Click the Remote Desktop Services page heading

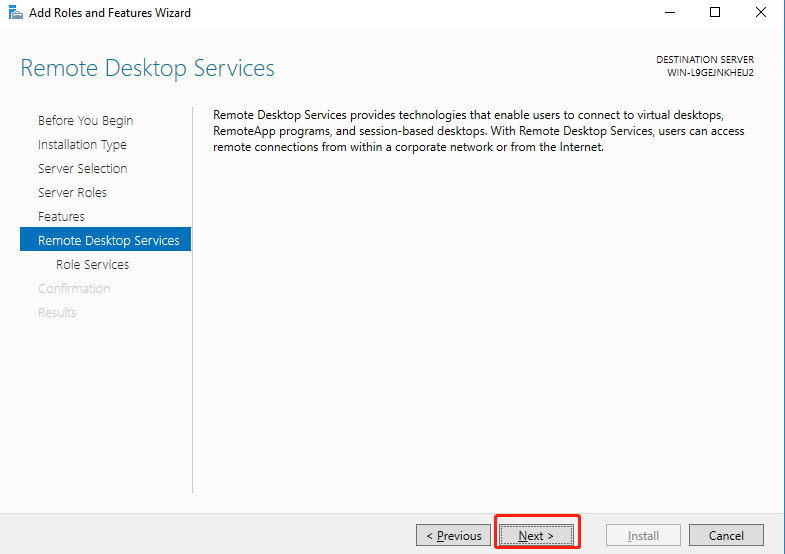[147, 69]
